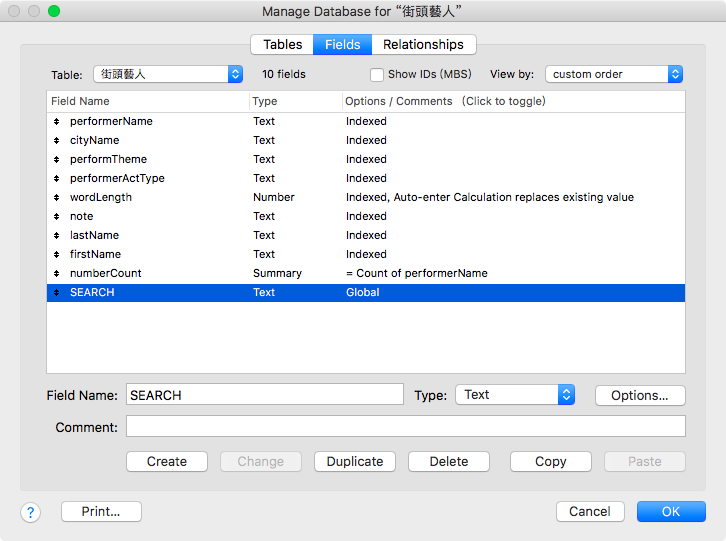Confirm with the OK button

click(x=671, y=511)
